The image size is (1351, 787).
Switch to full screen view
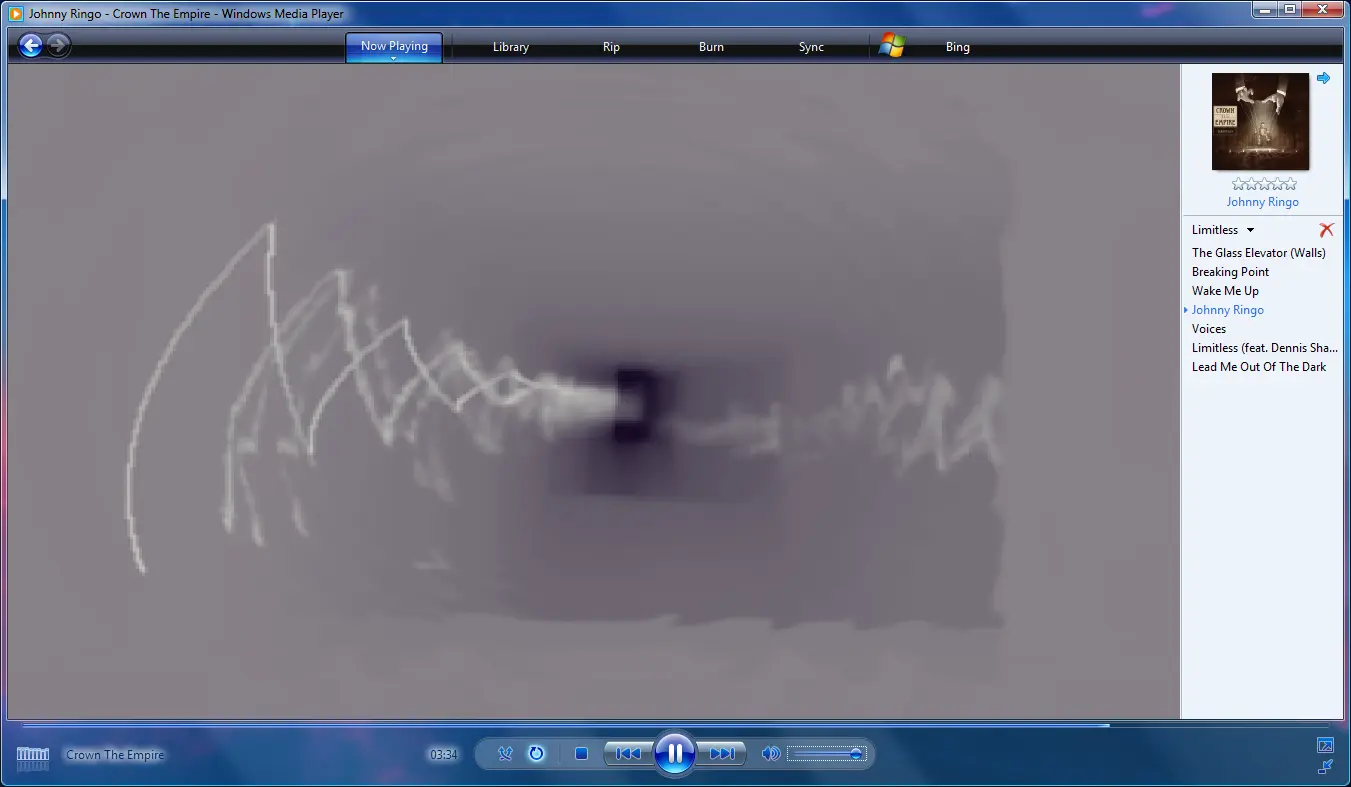(x=1325, y=745)
